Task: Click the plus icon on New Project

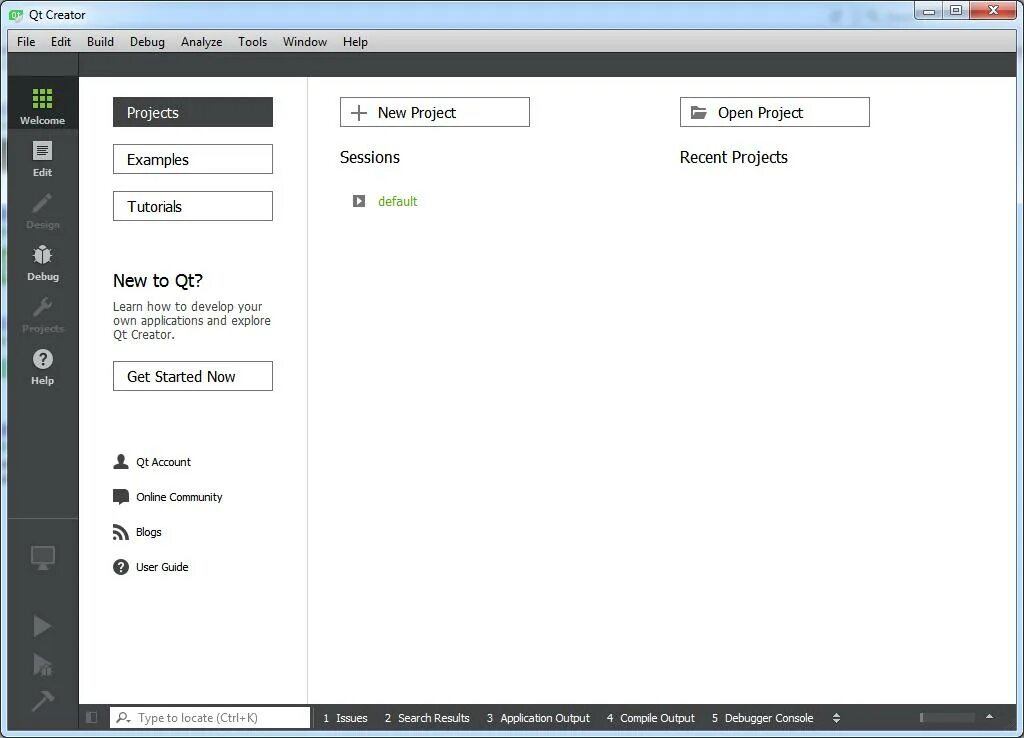Action: pyautogui.click(x=359, y=112)
